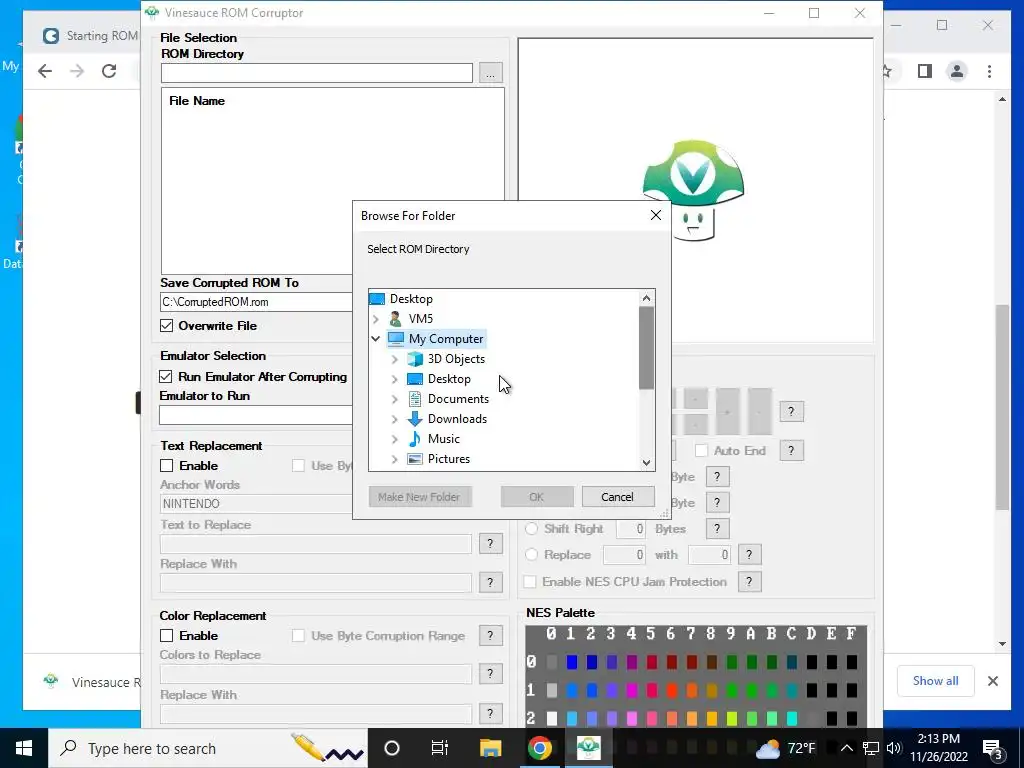Click the My Computer monitor icon

tap(396, 339)
